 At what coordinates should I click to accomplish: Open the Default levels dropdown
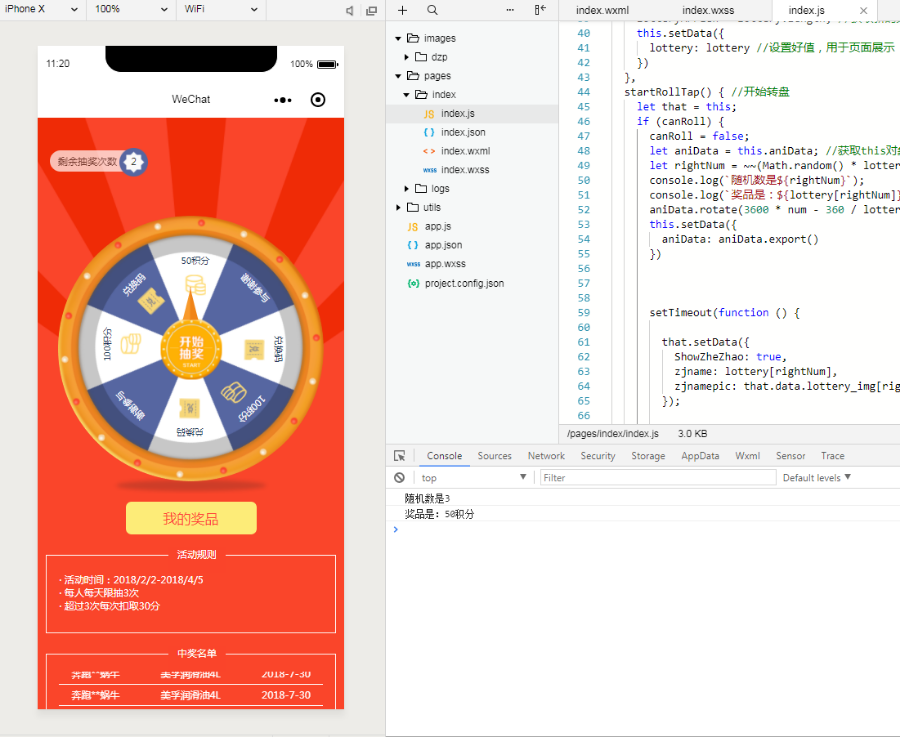[817, 478]
